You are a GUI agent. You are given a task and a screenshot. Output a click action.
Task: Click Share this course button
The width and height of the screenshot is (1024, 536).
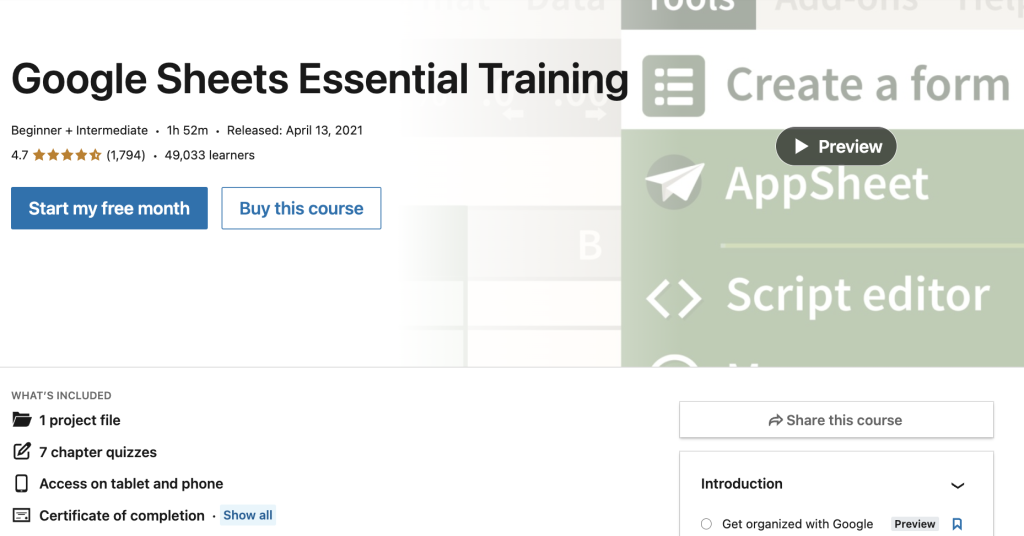(836, 421)
